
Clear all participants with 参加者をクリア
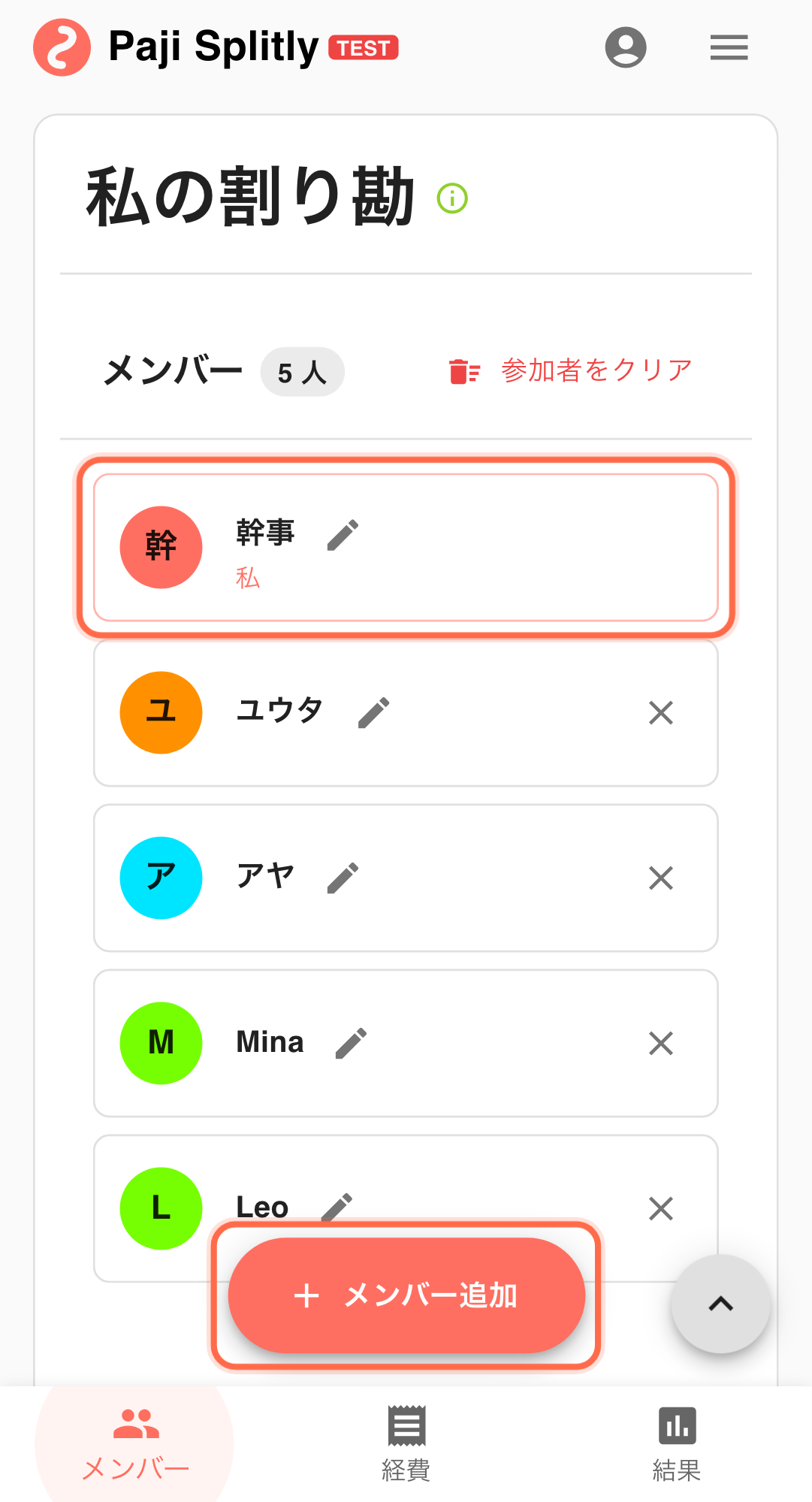point(571,371)
